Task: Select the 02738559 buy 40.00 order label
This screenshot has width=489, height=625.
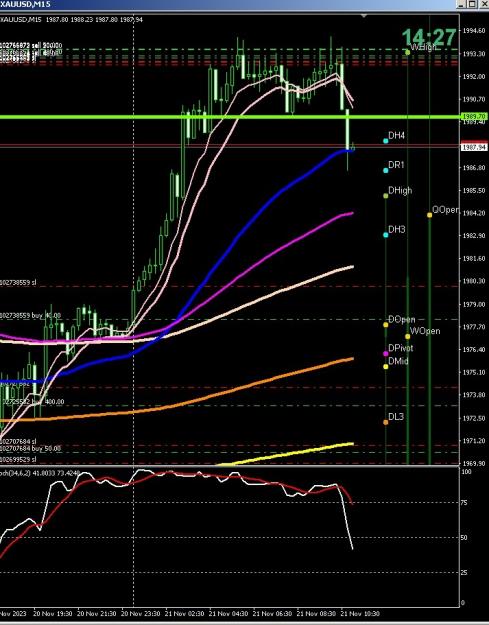Action: (x=30, y=316)
